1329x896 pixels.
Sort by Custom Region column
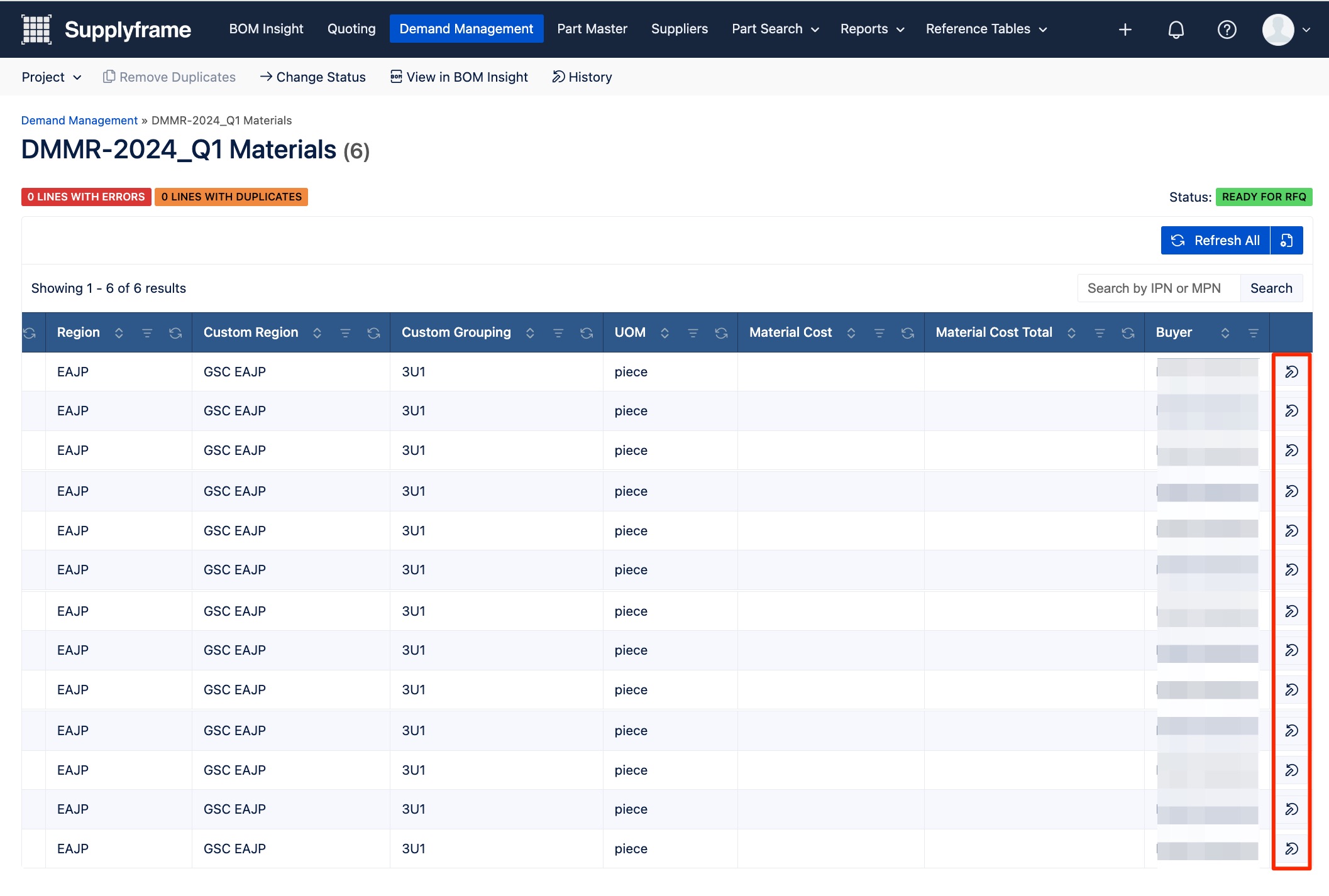pos(317,333)
